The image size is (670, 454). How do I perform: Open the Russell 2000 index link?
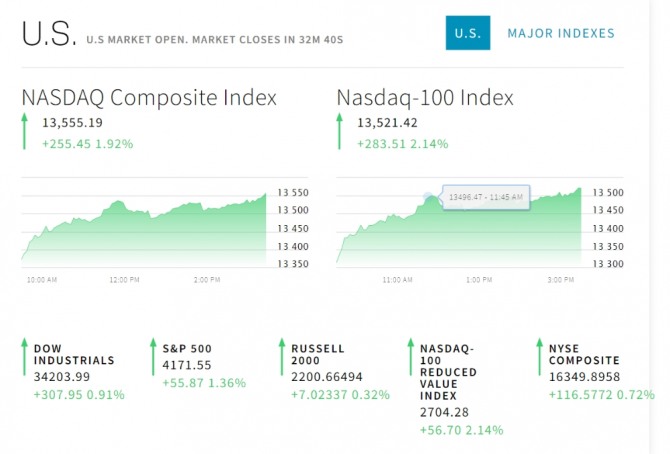318,354
